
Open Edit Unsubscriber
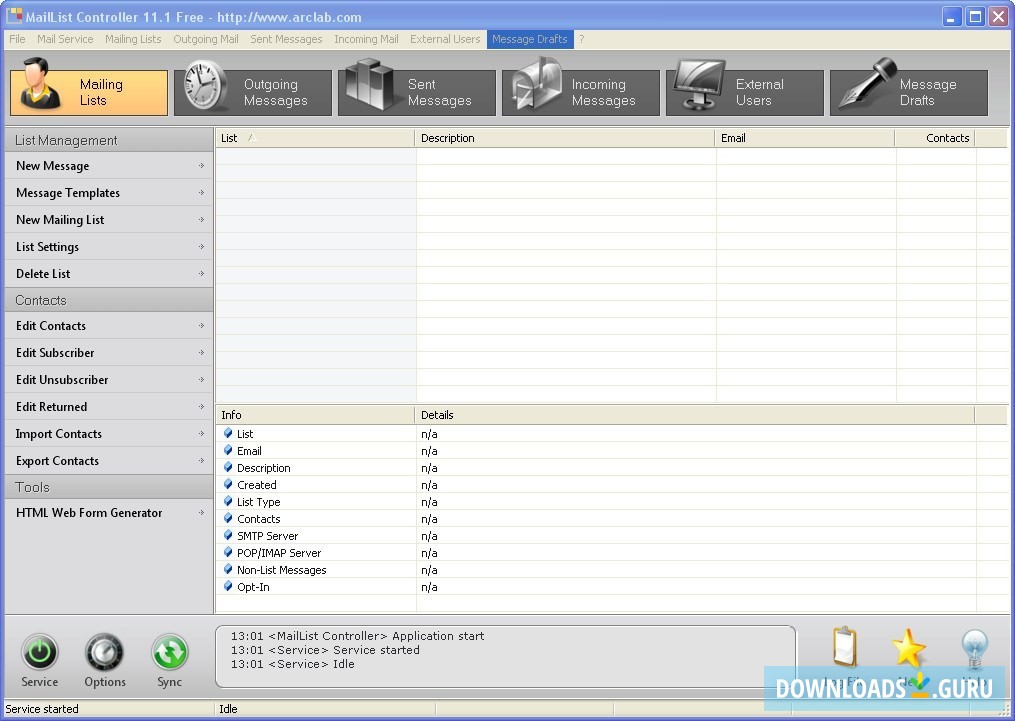[109, 380]
